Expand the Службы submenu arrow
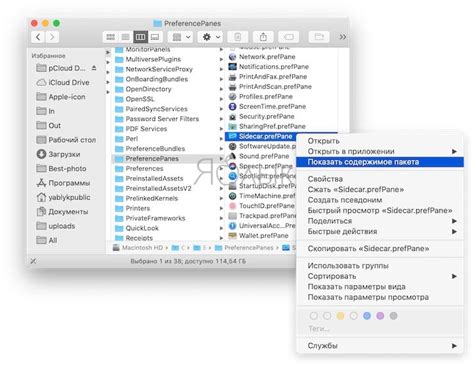This screenshot has width=474, height=366. 454,346
